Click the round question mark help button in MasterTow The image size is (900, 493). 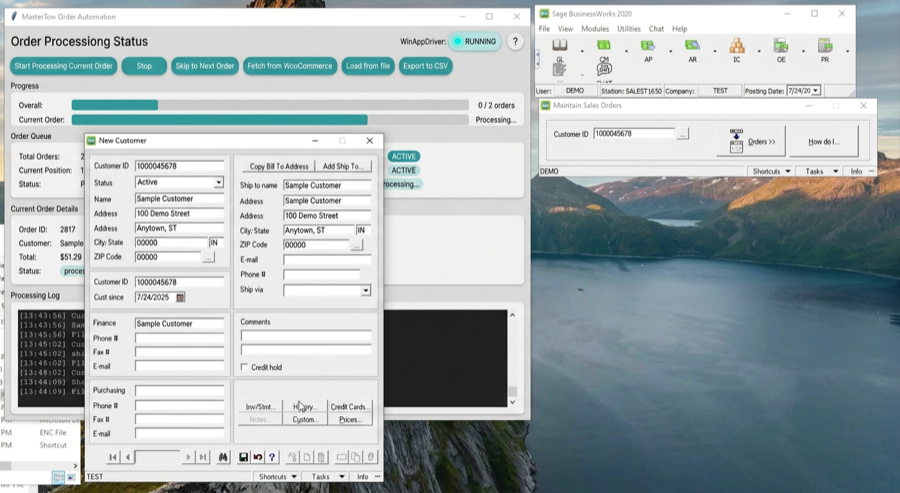(x=515, y=41)
